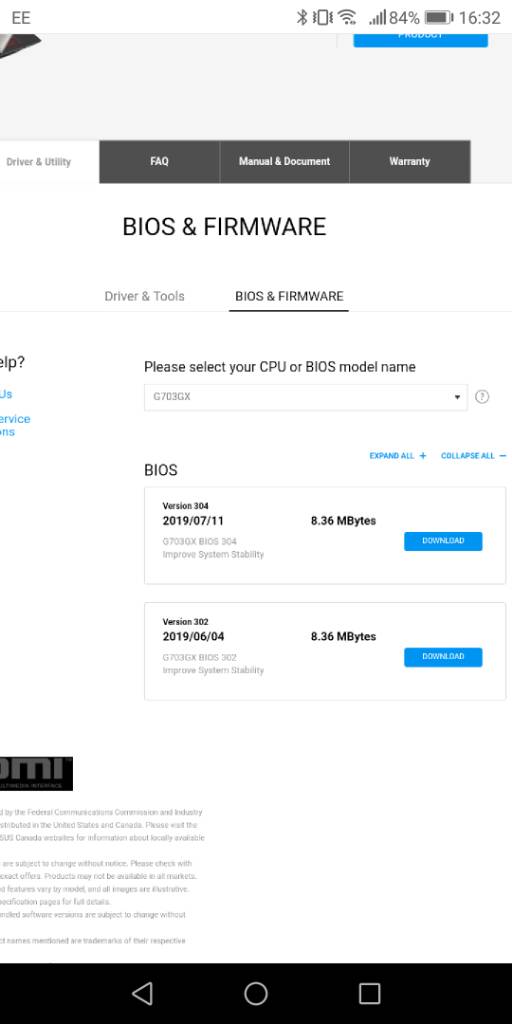512x1024 pixels.
Task: Tap the Android recent apps square button
Action: pyautogui.click(x=370, y=993)
